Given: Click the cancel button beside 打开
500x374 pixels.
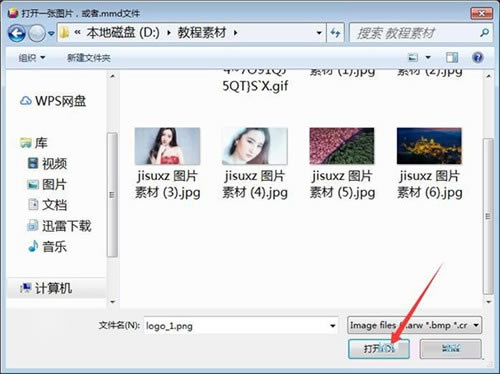Looking at the screenshot, I should coord(451,349).
